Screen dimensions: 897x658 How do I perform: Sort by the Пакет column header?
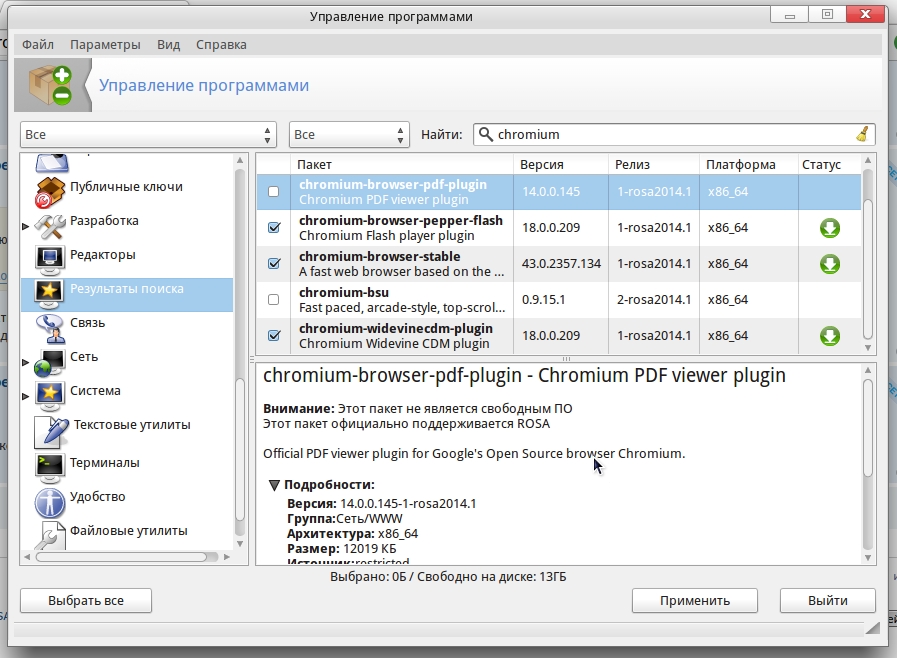point(402,165)
